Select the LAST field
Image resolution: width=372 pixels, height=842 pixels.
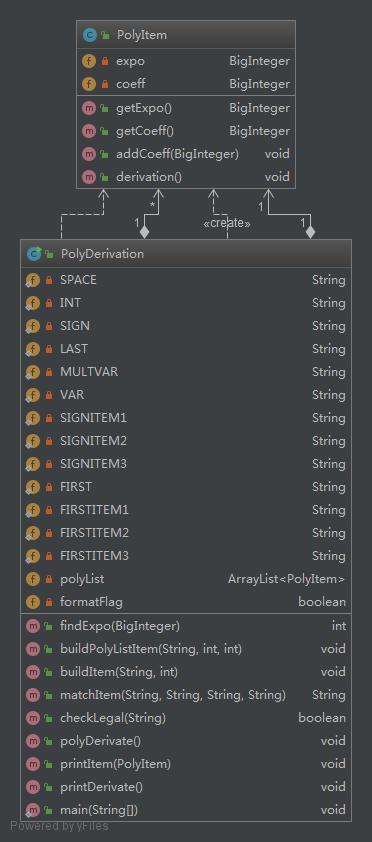pos(186,349)
